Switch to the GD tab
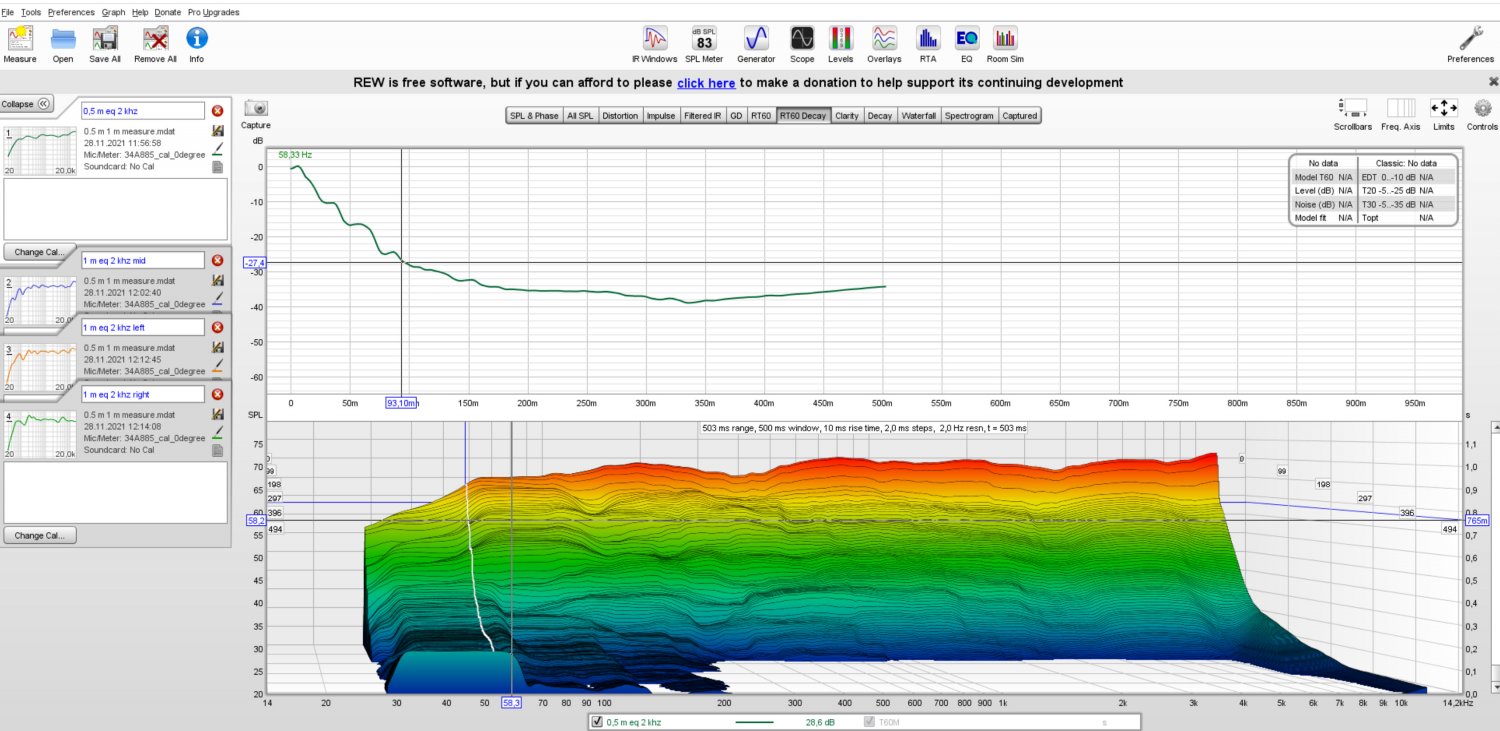1500x731 pixels. click(736, 116)
